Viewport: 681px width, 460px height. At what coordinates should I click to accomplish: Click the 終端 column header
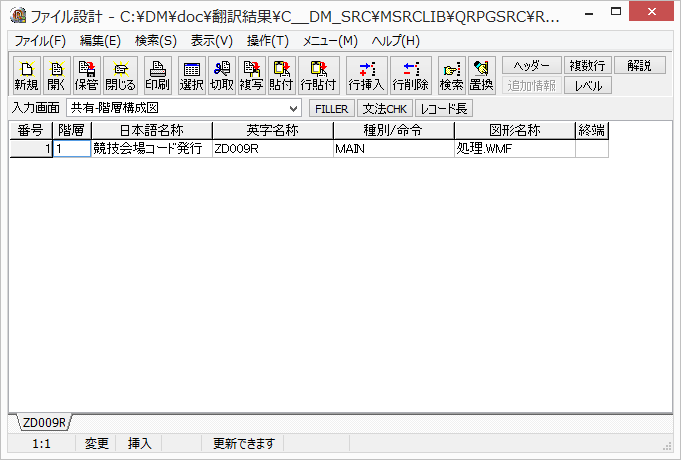pyautogui.click(x=592, y=130)
